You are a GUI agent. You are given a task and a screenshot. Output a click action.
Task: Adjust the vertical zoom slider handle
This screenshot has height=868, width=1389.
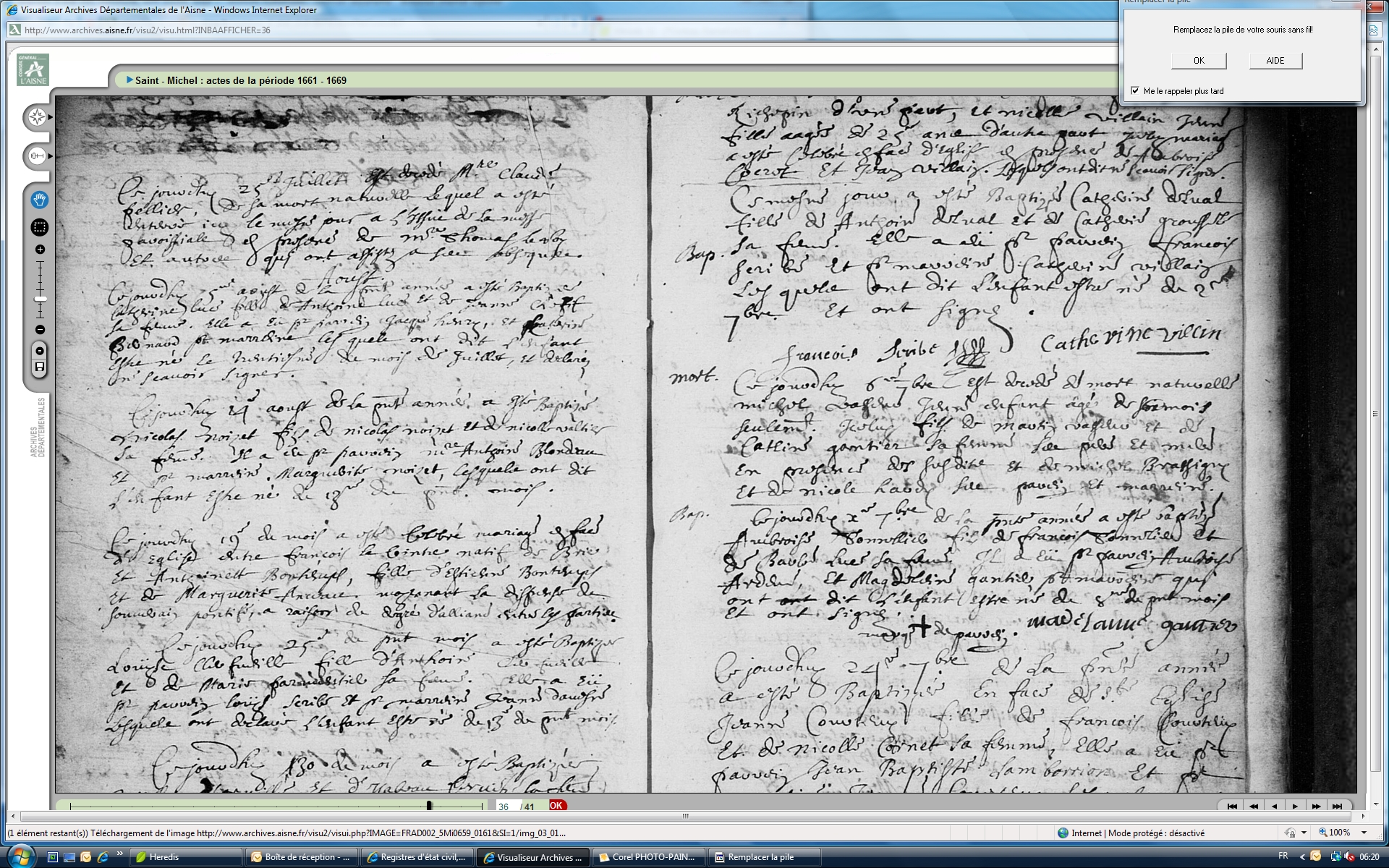pos(41,299)
